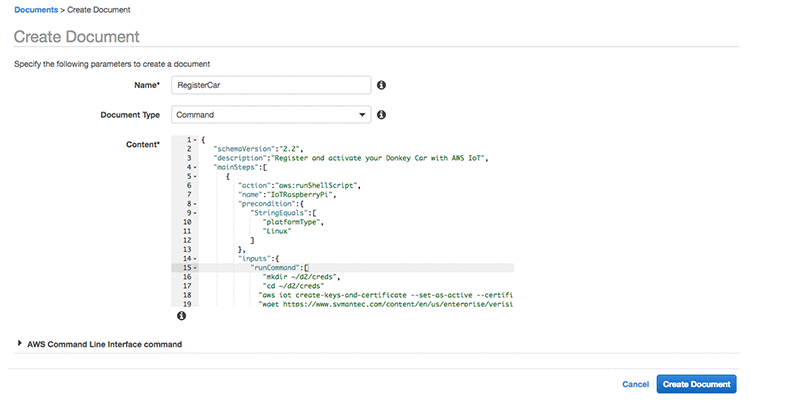The height and width of the screenshot is (416, 800).
Task: Click the Create Document button
Action: pos(696,384)
